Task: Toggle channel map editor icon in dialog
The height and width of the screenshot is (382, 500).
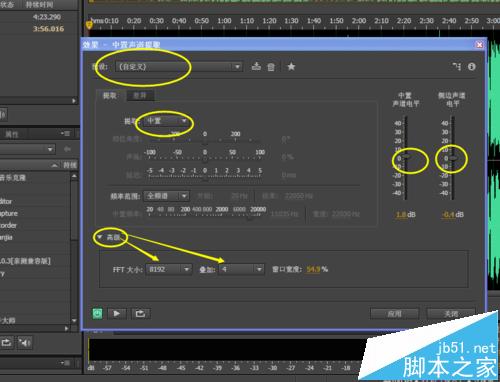Action: [457, 67]
